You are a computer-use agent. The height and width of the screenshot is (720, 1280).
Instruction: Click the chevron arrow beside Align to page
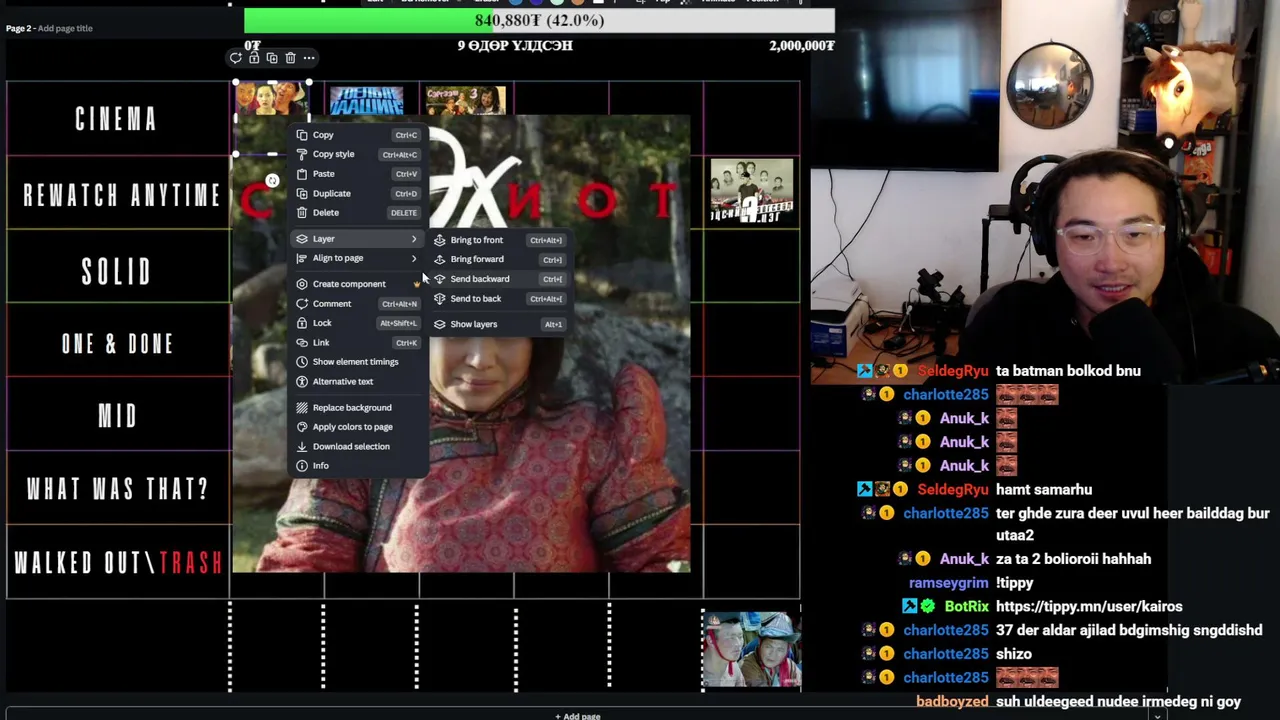[x=414, y=258]
